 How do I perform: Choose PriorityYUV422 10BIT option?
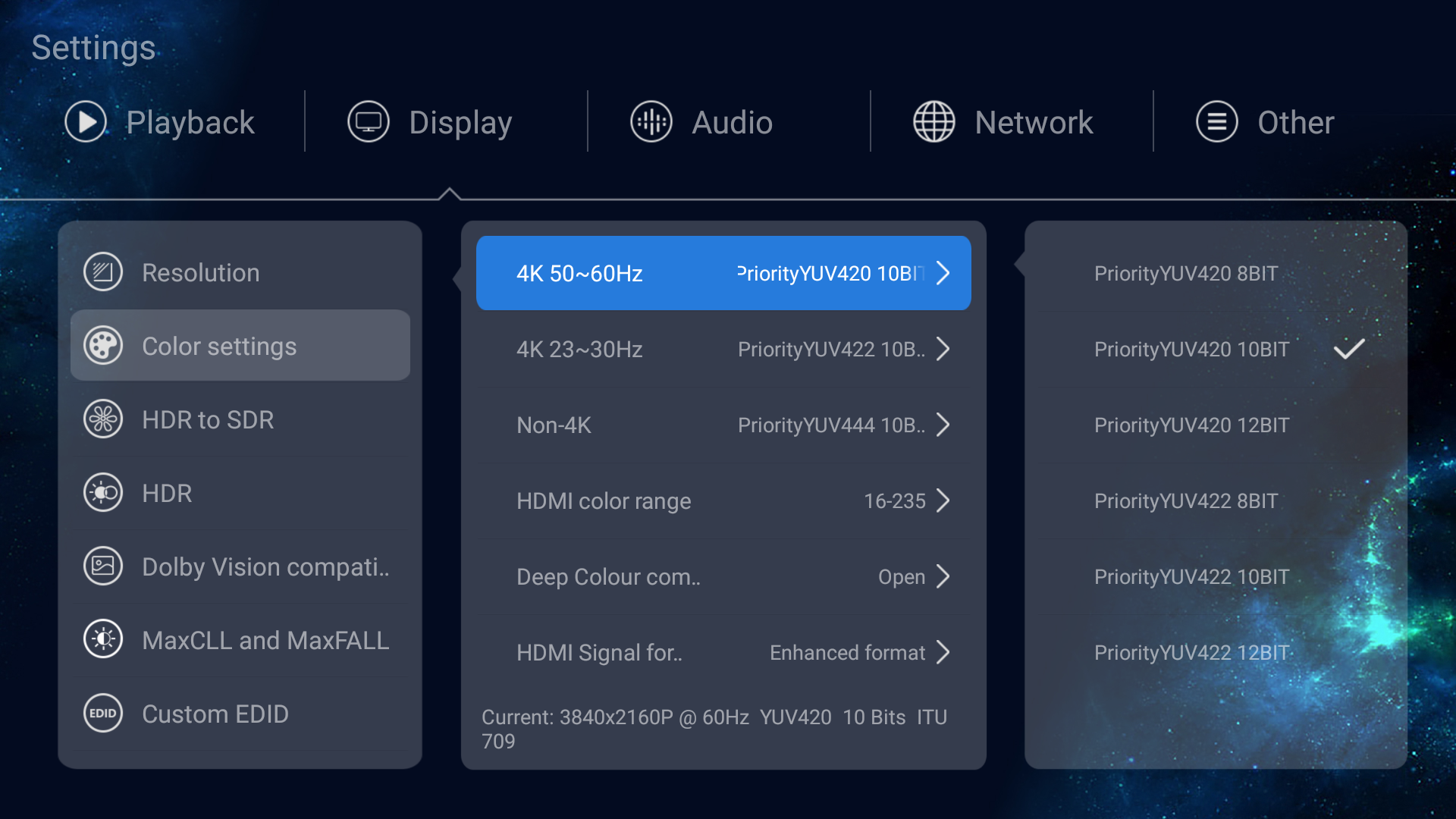(x=1216, y=576)
